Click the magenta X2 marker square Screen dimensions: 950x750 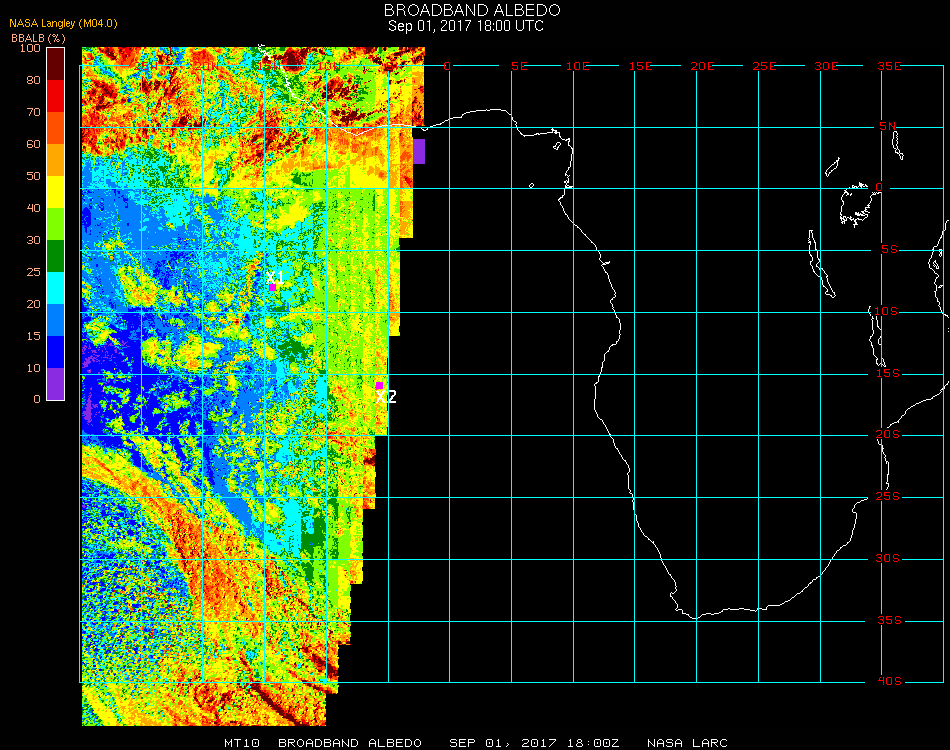(x=379, y=385)
